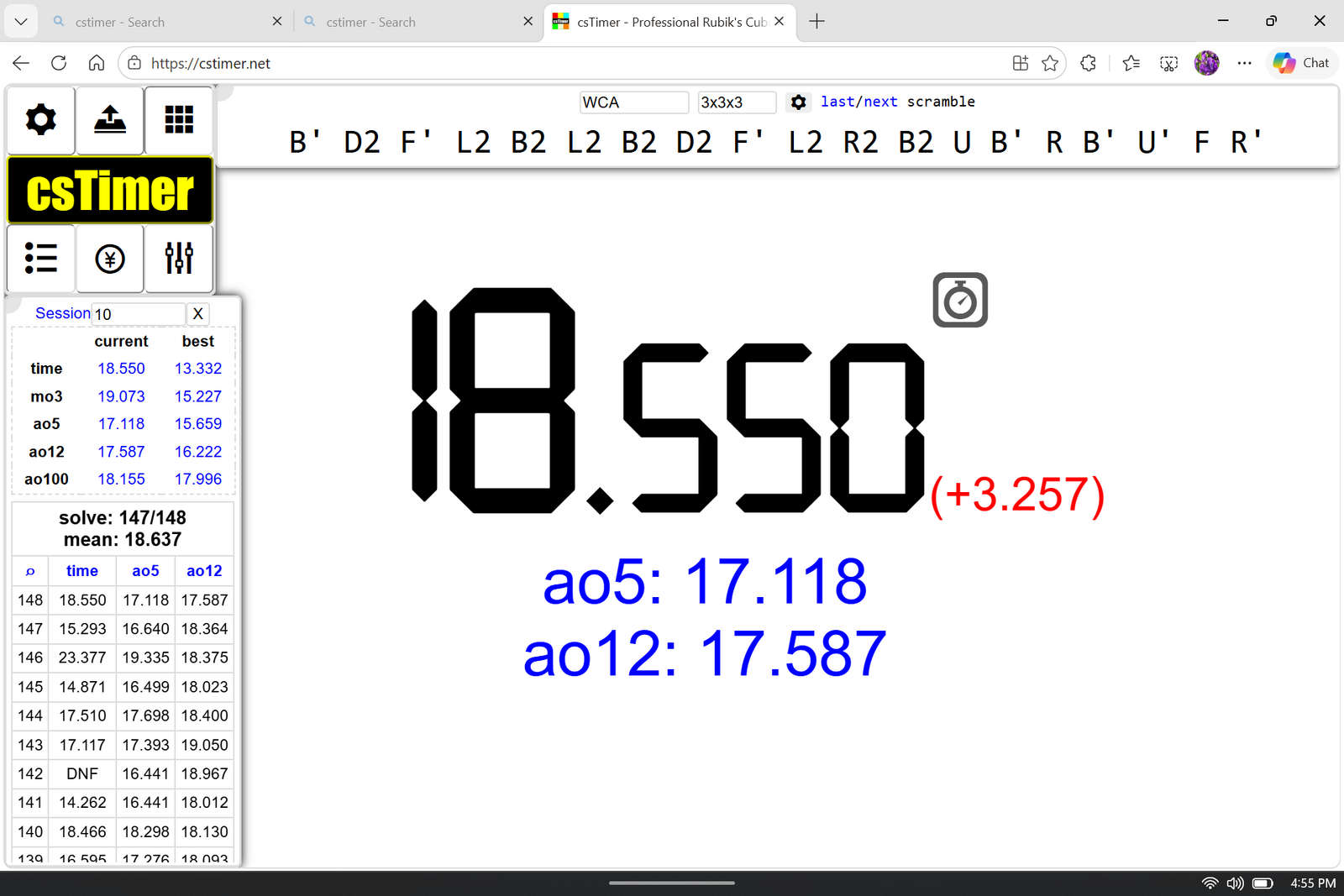Switch to the second cstimer Search tab

418,22
